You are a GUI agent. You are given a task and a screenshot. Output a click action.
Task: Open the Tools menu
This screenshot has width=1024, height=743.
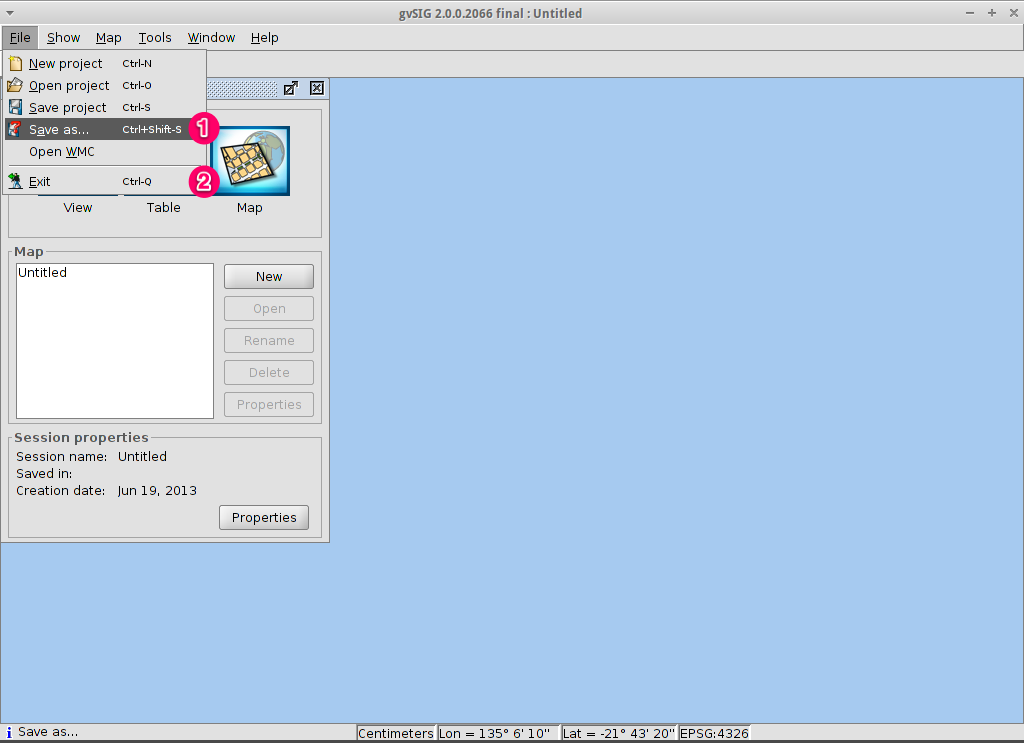click(x=155, y=38)
